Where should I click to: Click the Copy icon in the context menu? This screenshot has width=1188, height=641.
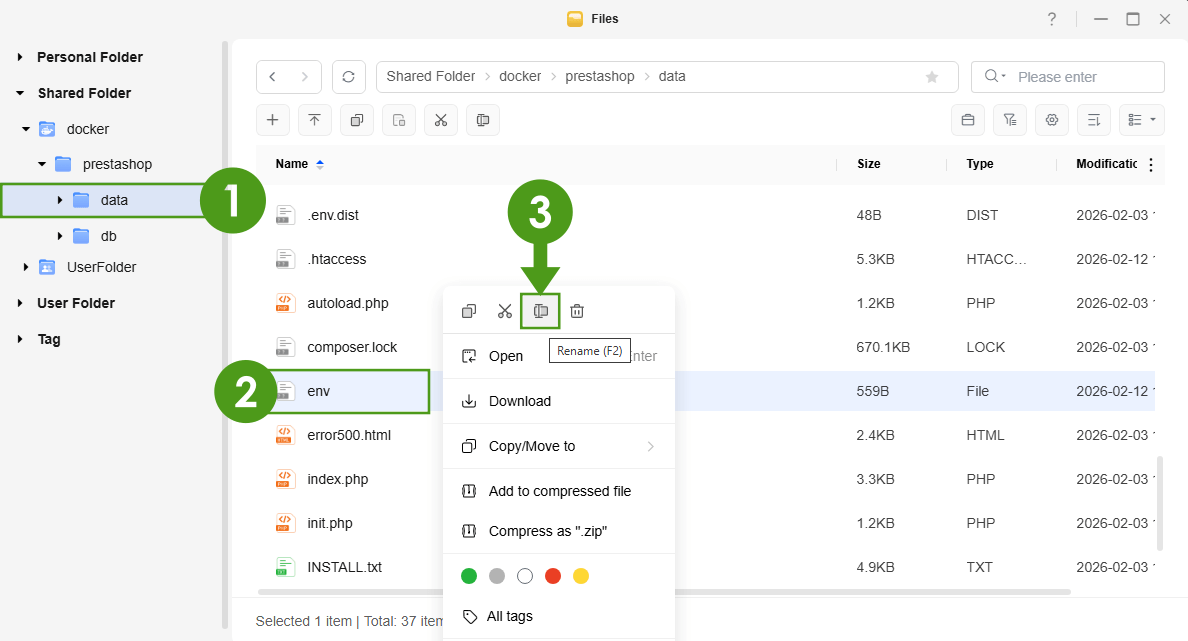click(x=469, y=311)
